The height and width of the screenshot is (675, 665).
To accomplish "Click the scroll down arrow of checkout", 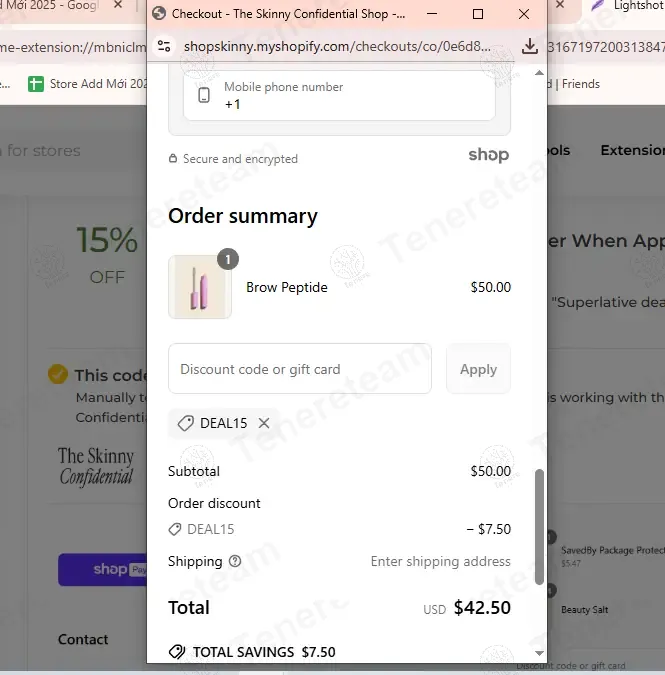I will coord(539,653).
